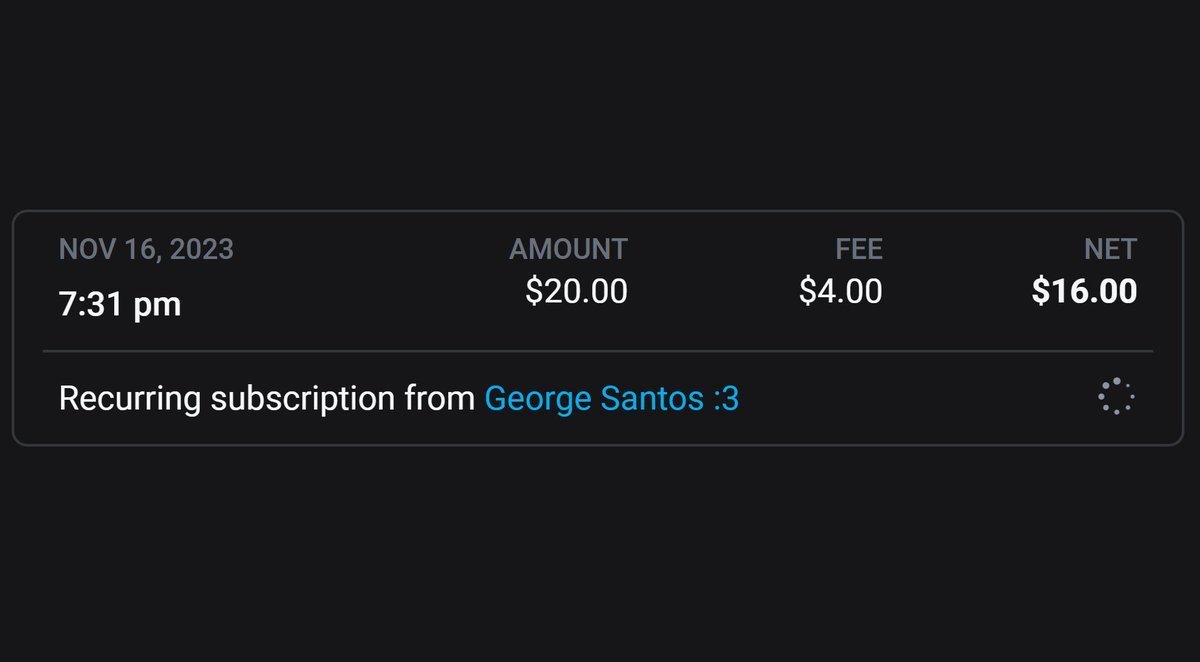Click the divider line inside the transaction card
The height and width of the screenshot is (662, 1200).
pos(598,351)
